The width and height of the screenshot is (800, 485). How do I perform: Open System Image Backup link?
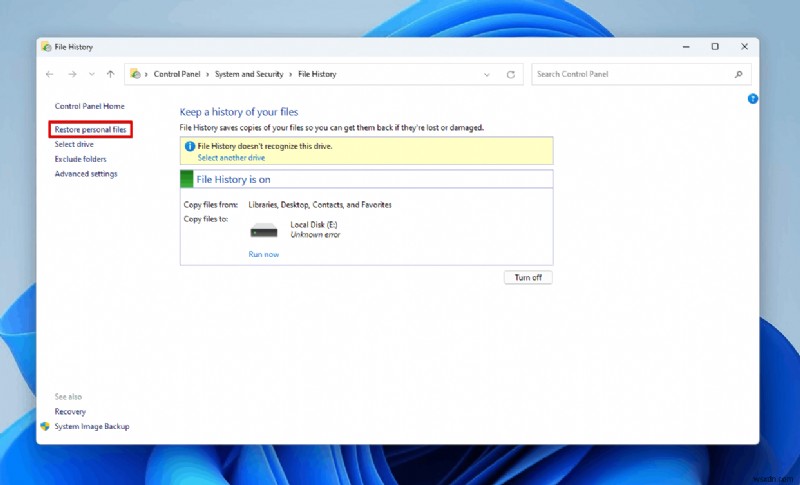[92, 426]
